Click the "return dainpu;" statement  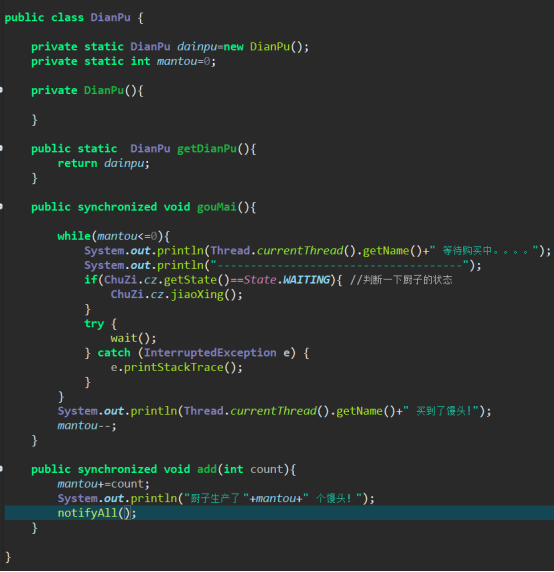click(104, 163)
